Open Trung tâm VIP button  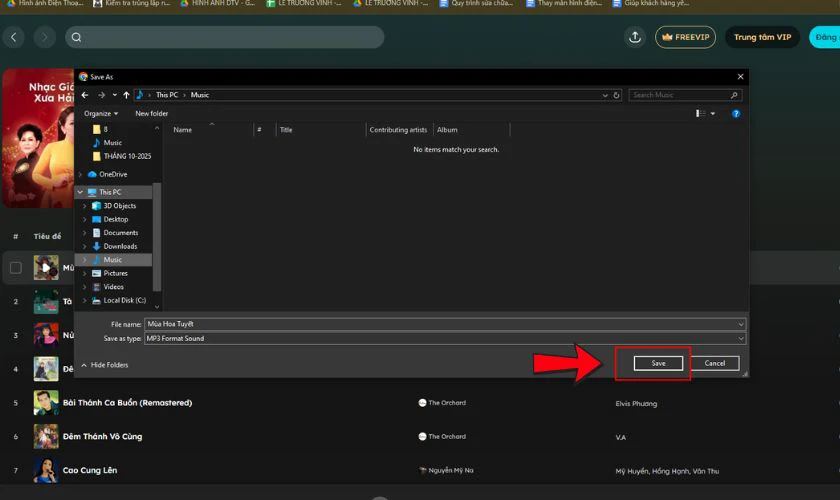point(762,37)
